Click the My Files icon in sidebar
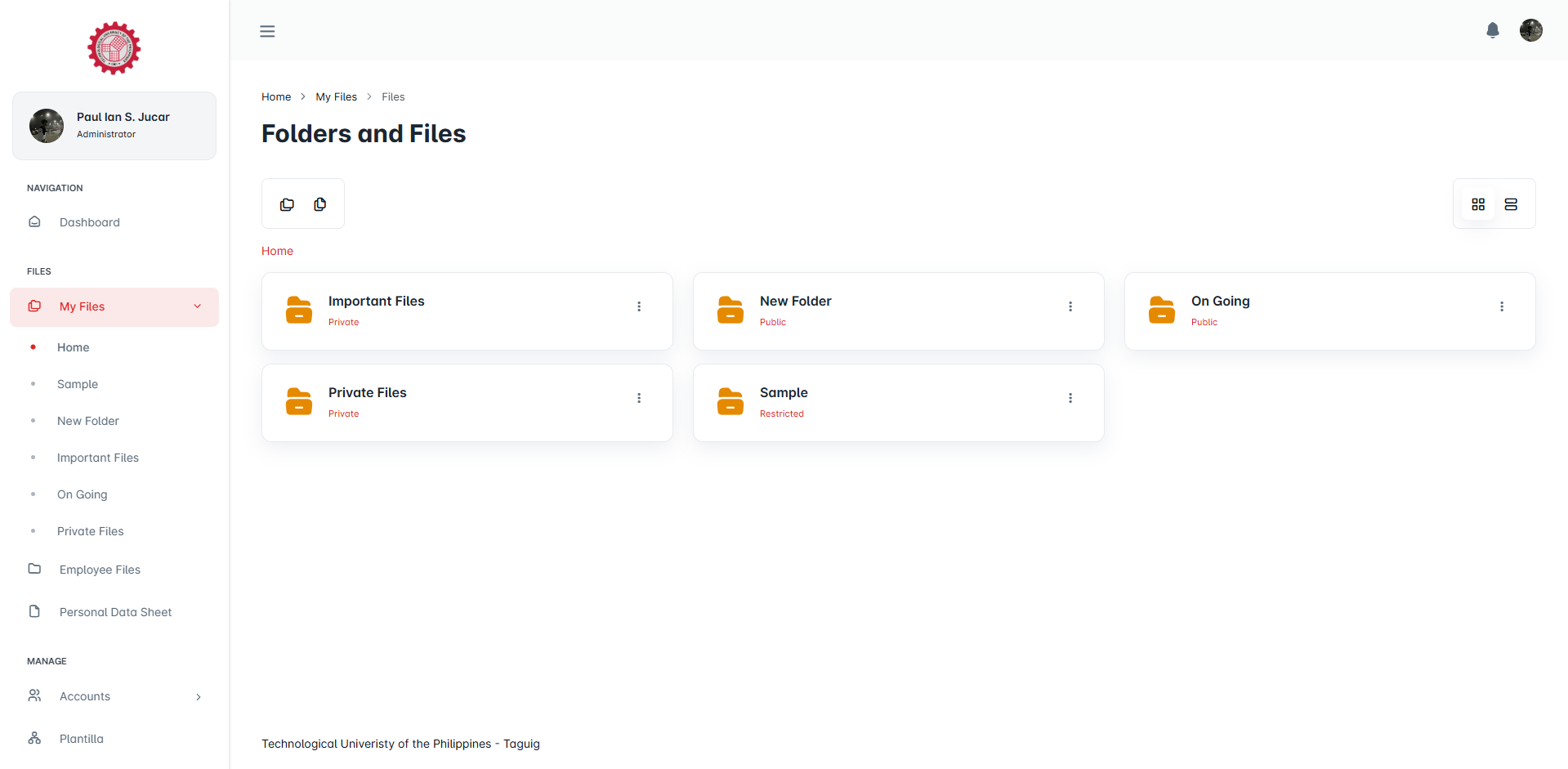 tap(34, 306)
